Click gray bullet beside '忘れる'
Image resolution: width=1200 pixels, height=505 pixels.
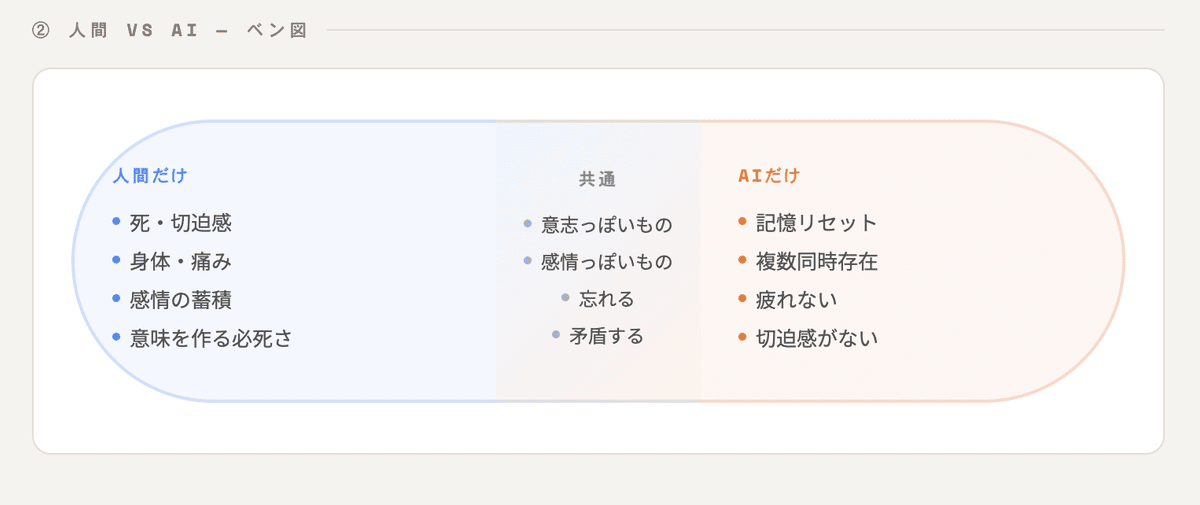(x=565, y=298)
